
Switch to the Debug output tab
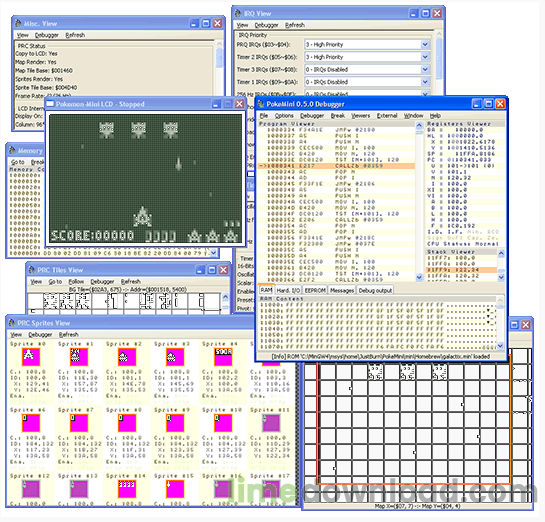pyautogui.click(x=375, y=290)
